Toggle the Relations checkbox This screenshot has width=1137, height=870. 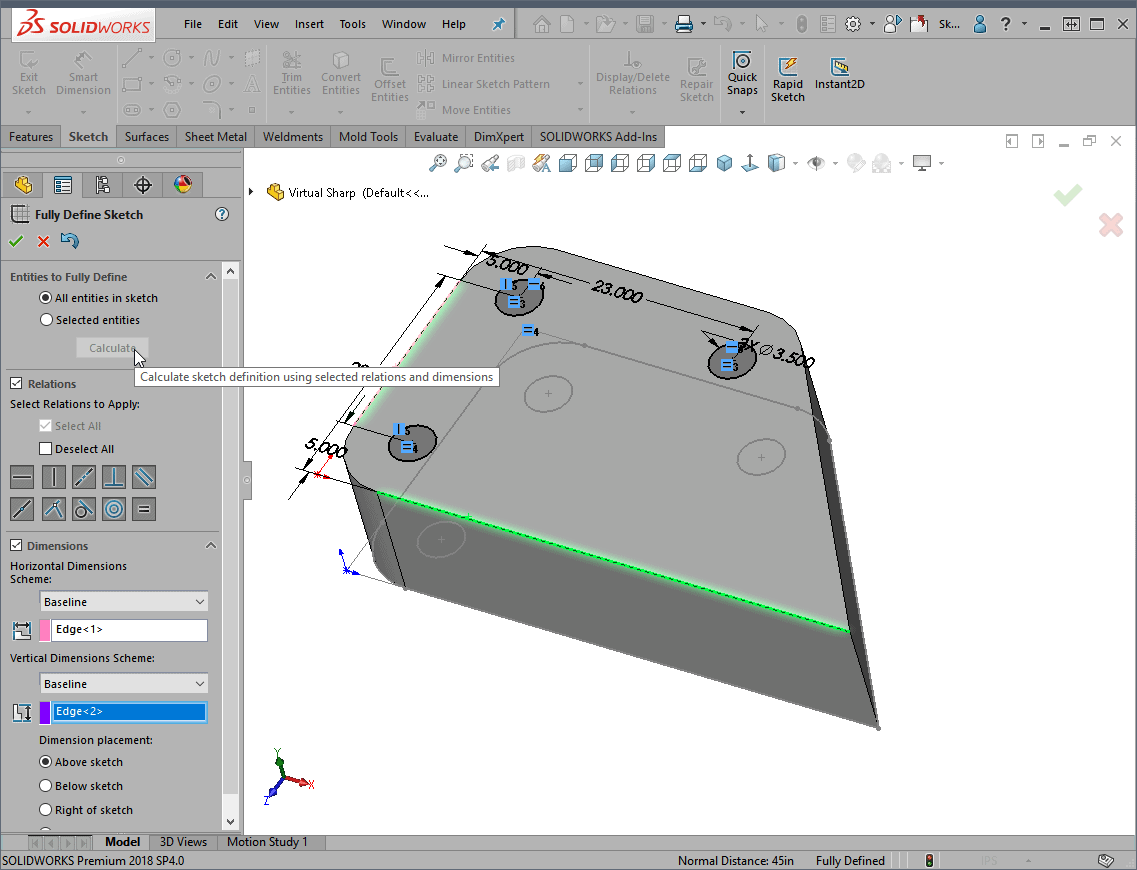(16, 383)
